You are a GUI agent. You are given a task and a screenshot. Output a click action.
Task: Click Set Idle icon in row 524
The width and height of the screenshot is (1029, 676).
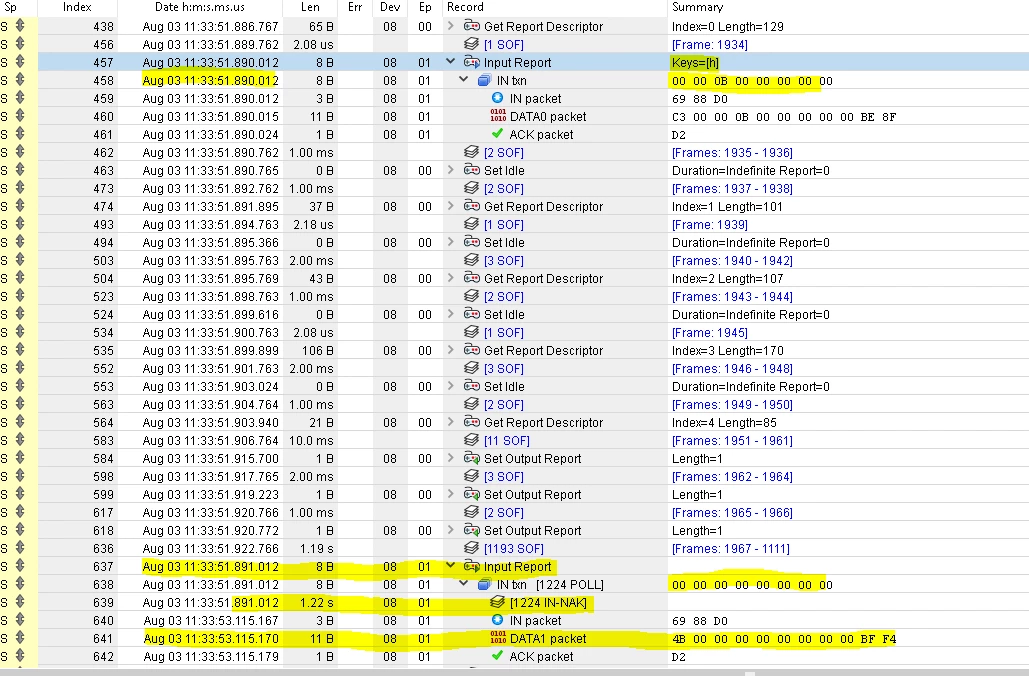pos(472,314)
